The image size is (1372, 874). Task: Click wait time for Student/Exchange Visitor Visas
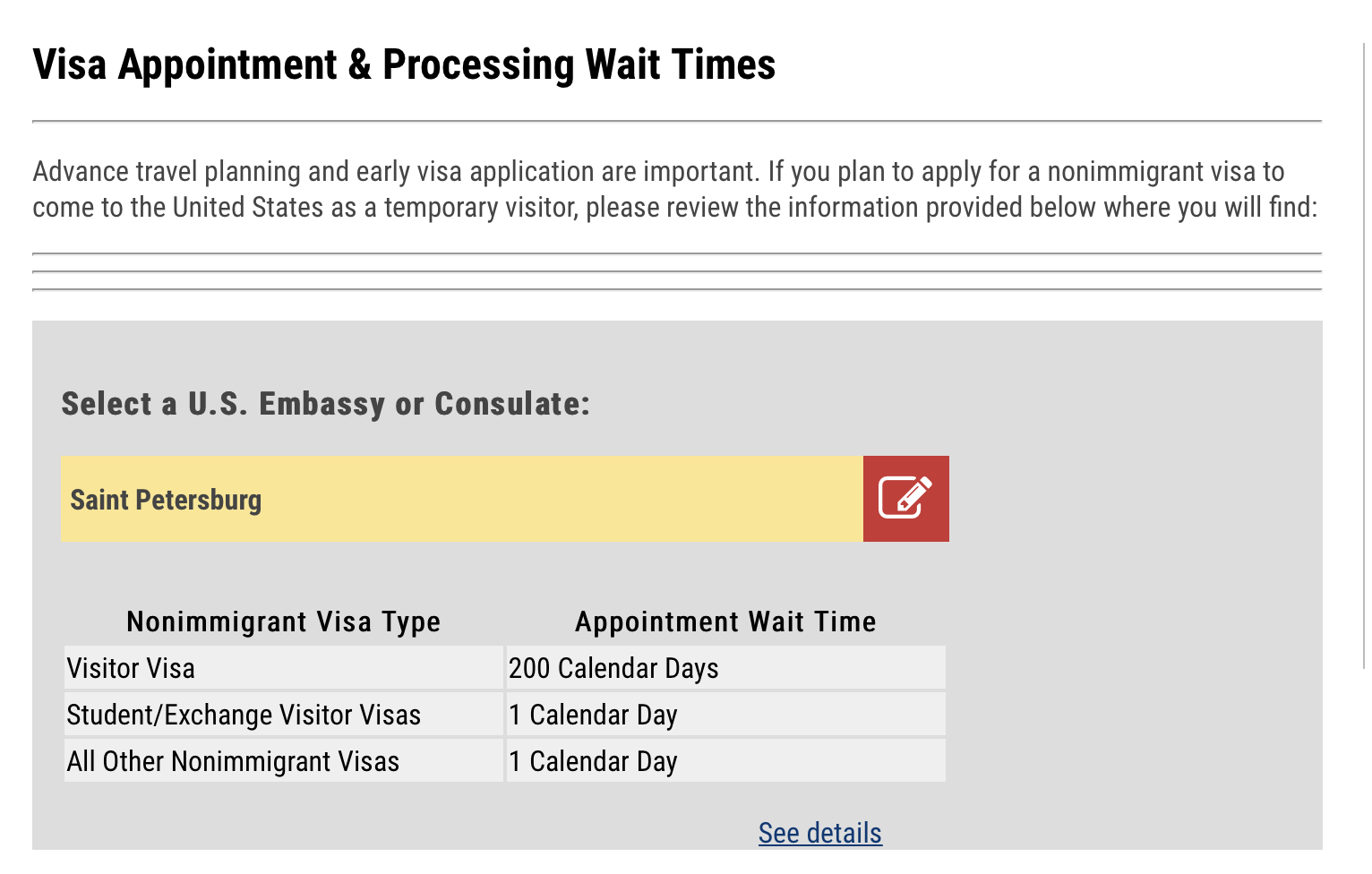725,715
